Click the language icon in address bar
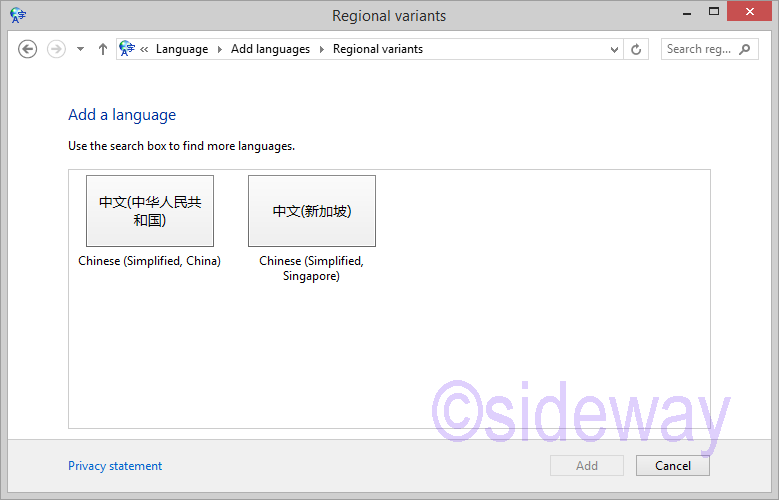Image resolution: width=779 pixels, height=500 pixels. 127,49
